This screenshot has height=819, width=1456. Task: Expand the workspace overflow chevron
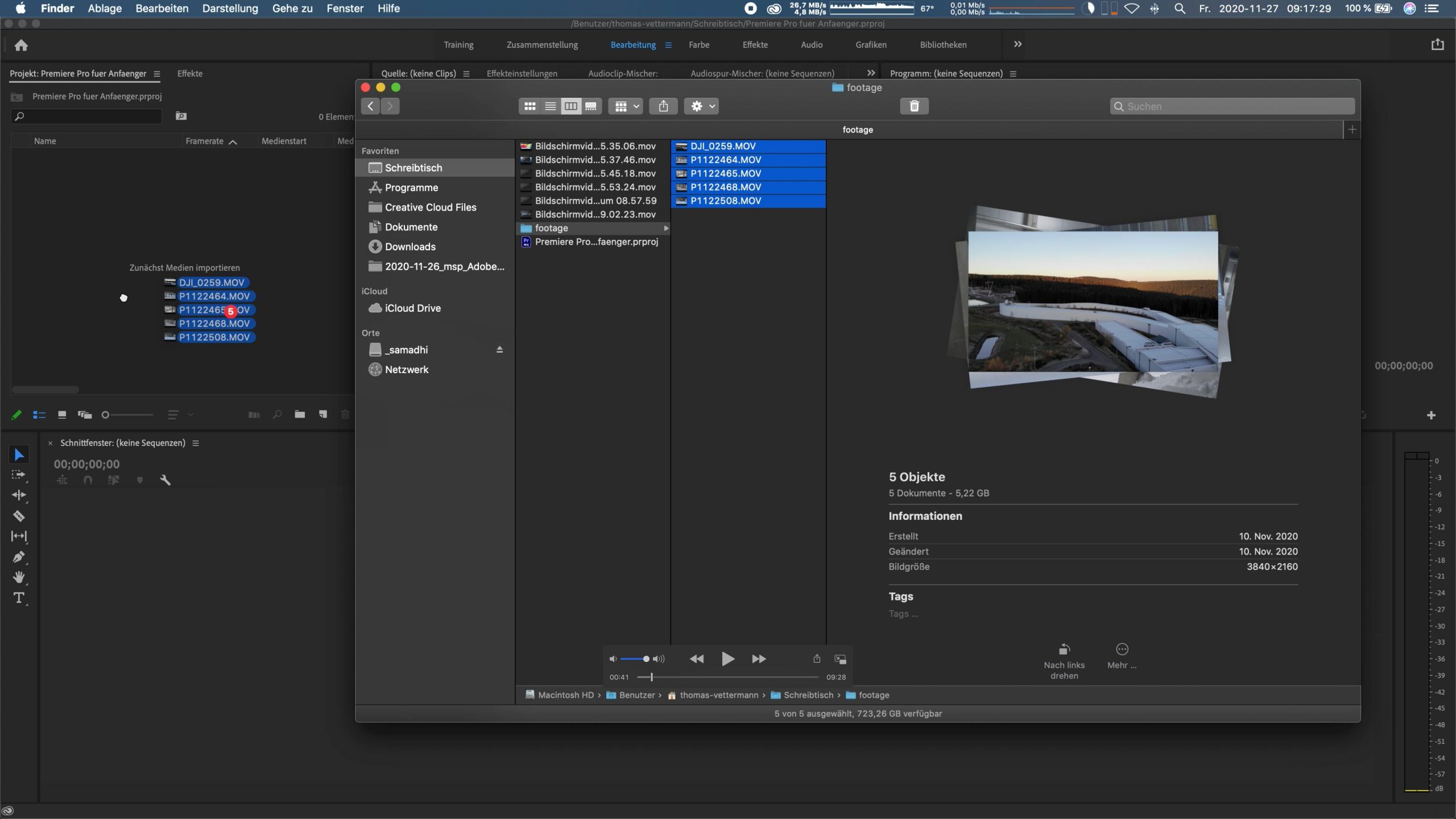pyautogui.click(x=1017, y=44)
